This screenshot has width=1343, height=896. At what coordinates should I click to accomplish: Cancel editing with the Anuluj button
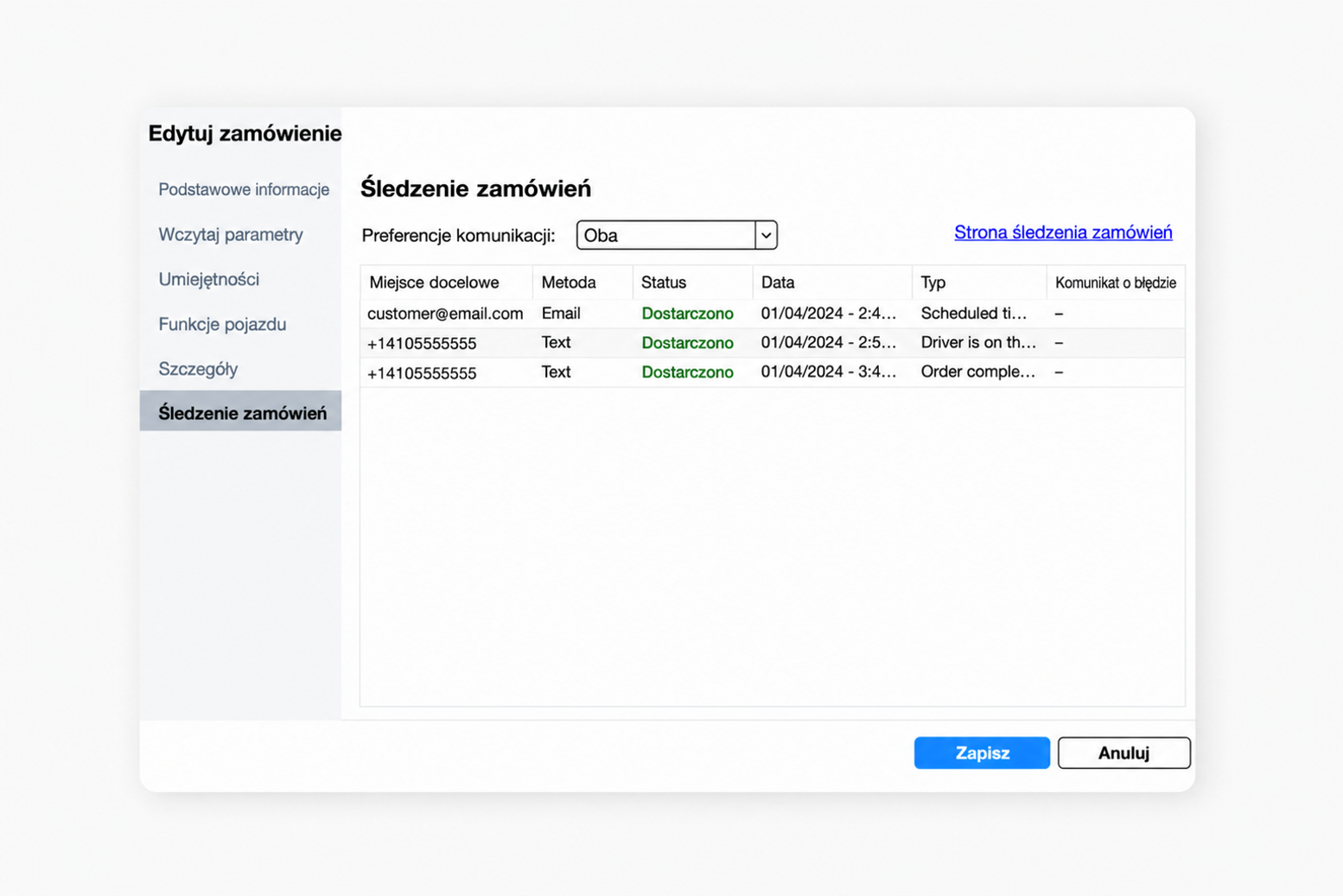click(x=1123, y=753)
